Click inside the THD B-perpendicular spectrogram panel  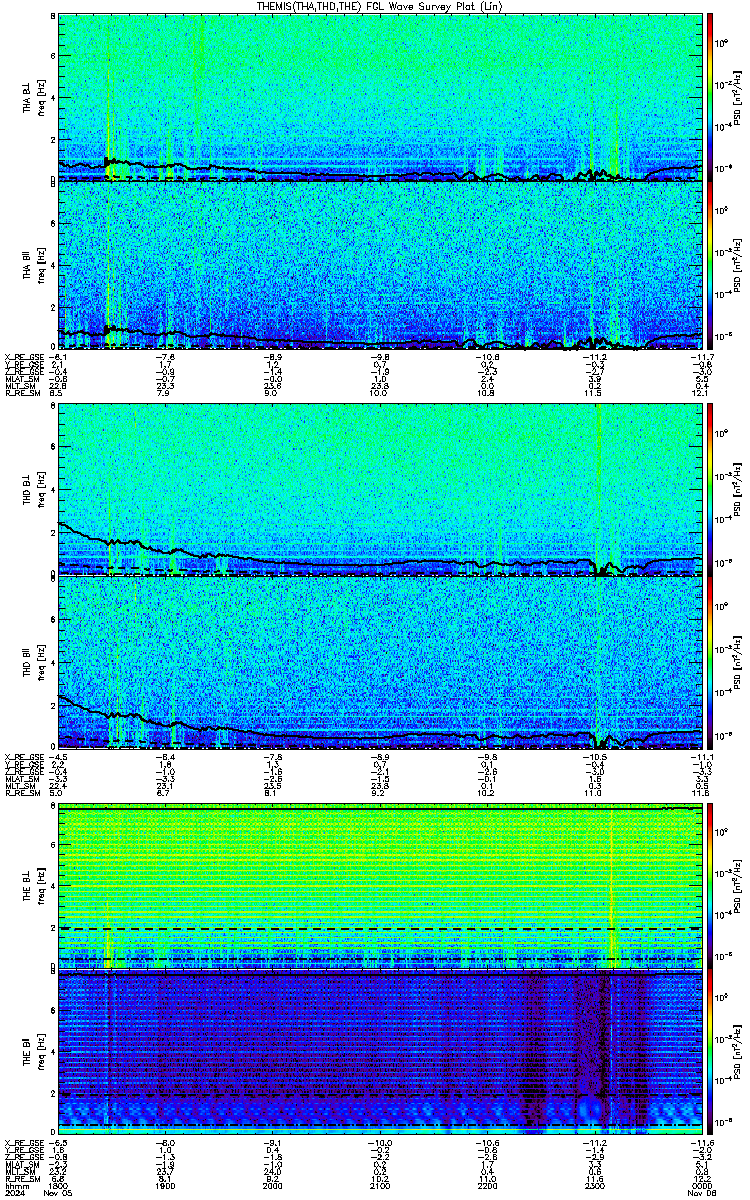pyautogui.click(x=380, y=490)
